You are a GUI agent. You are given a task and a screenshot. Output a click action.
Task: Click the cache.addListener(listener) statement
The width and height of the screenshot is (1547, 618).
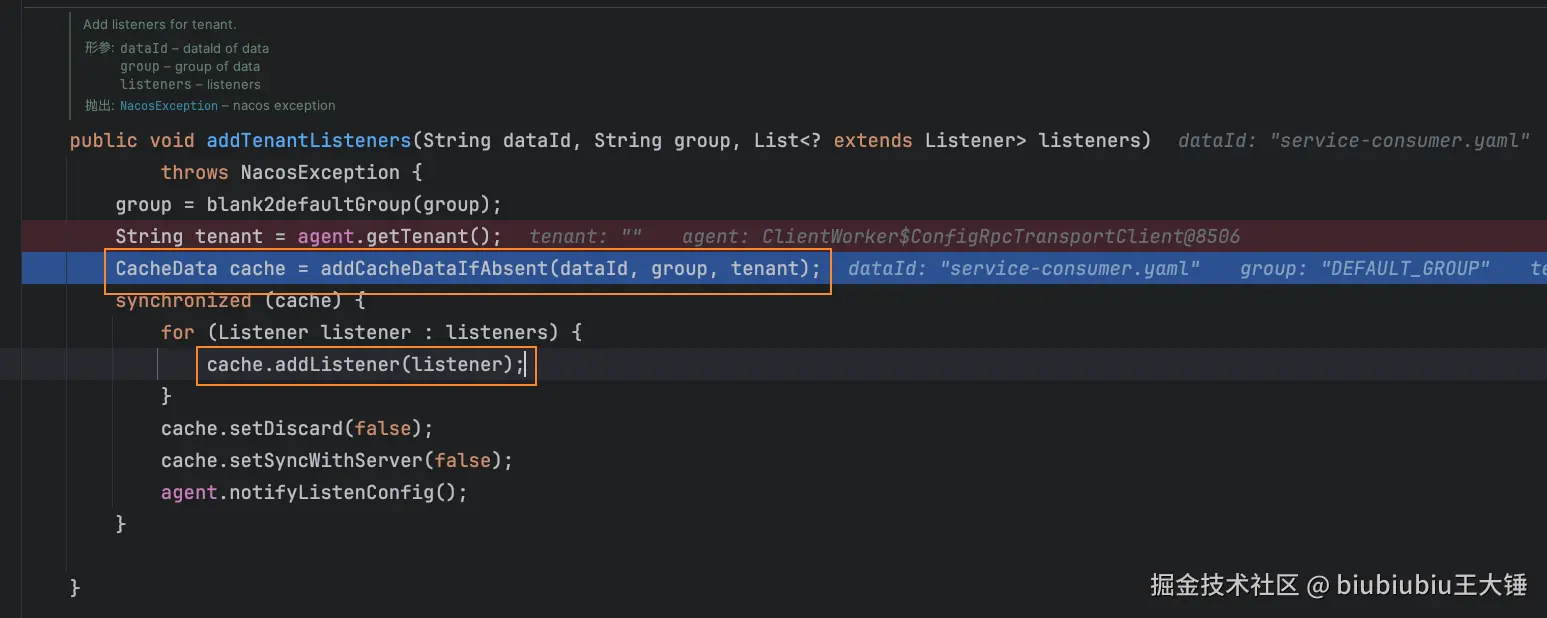point(366,364)
